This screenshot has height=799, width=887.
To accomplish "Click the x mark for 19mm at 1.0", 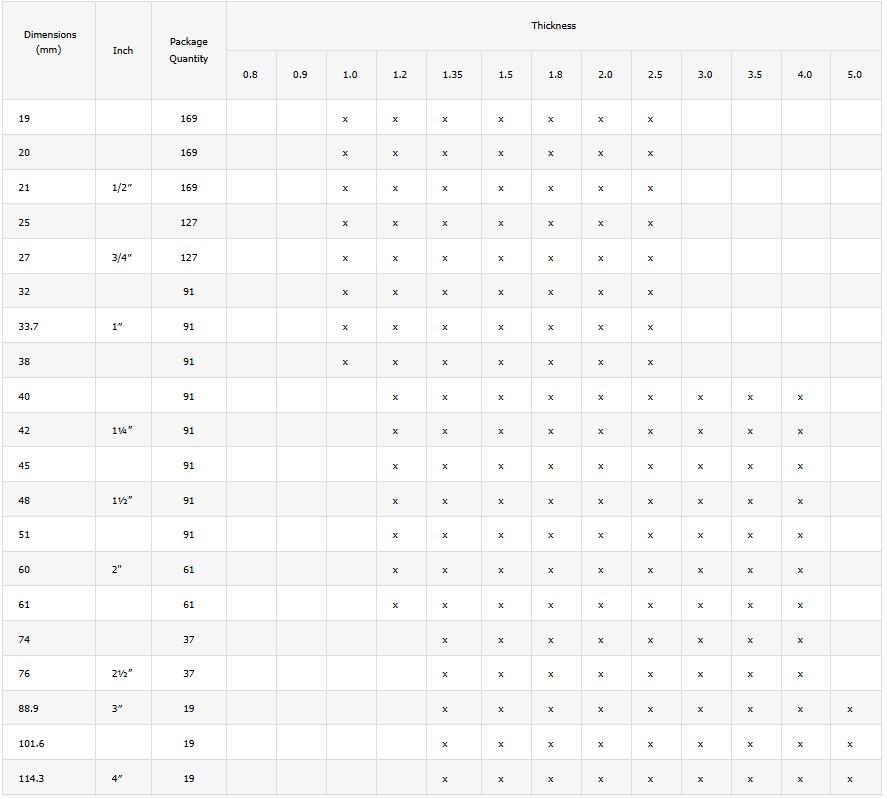I will (345, 119).
